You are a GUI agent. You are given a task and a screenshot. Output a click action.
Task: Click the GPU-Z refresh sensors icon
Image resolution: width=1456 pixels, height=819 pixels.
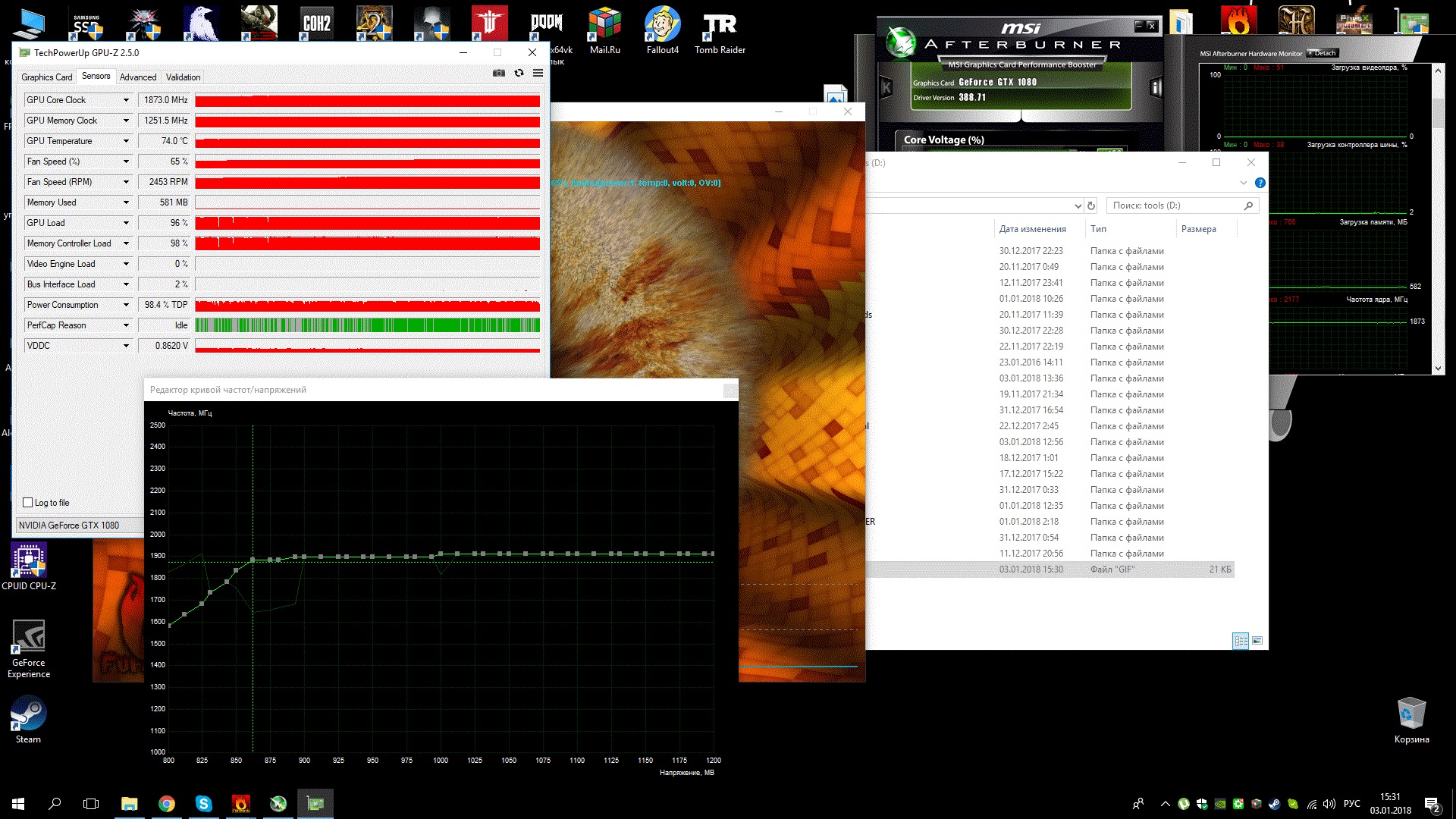[519, 73]
